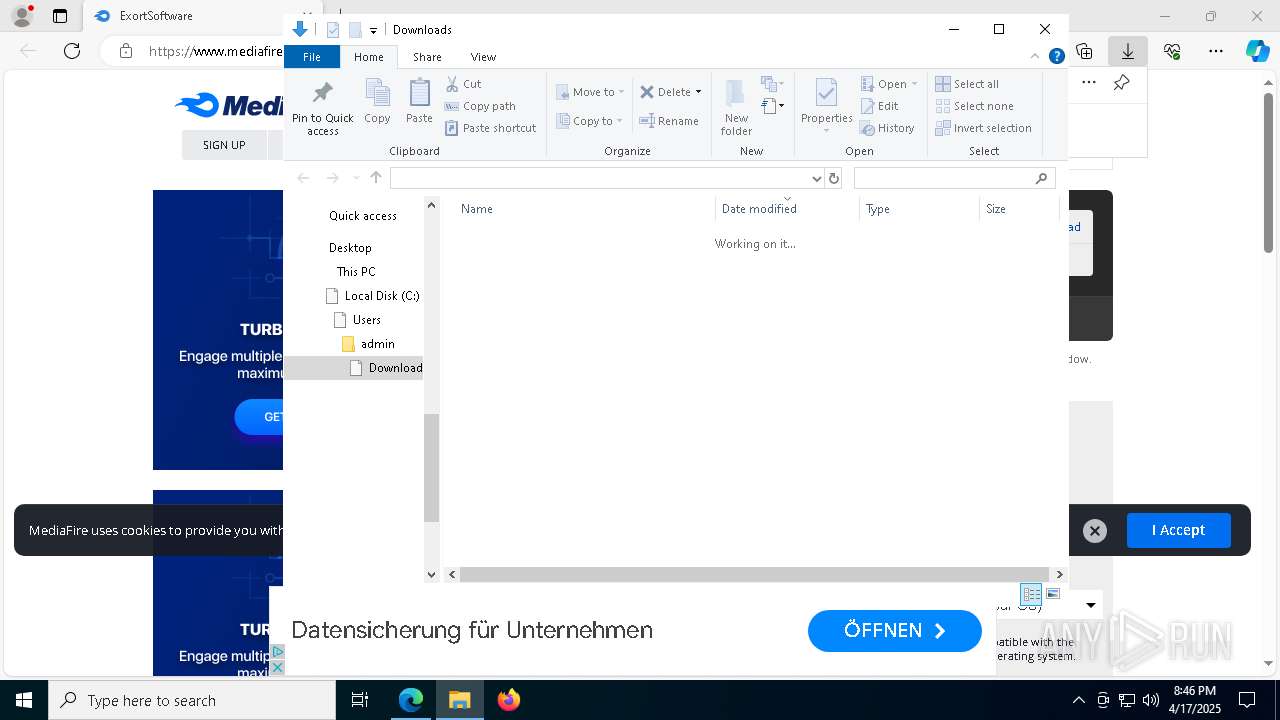This screenshot has width=1280, height=720.
Task: Reload the MediaFire page in Edge
Action: (71, 51)
